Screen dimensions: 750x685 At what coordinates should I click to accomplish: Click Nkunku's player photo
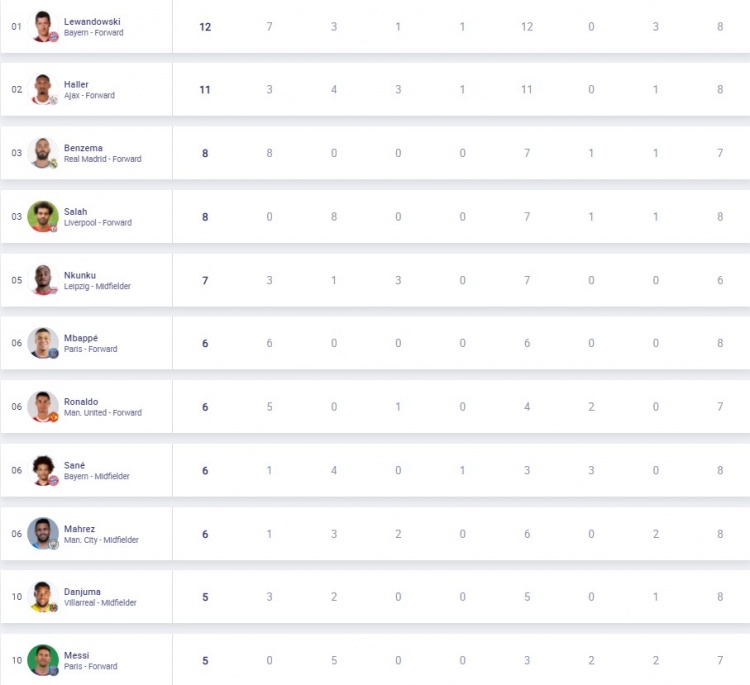click(x=43, y=280)
